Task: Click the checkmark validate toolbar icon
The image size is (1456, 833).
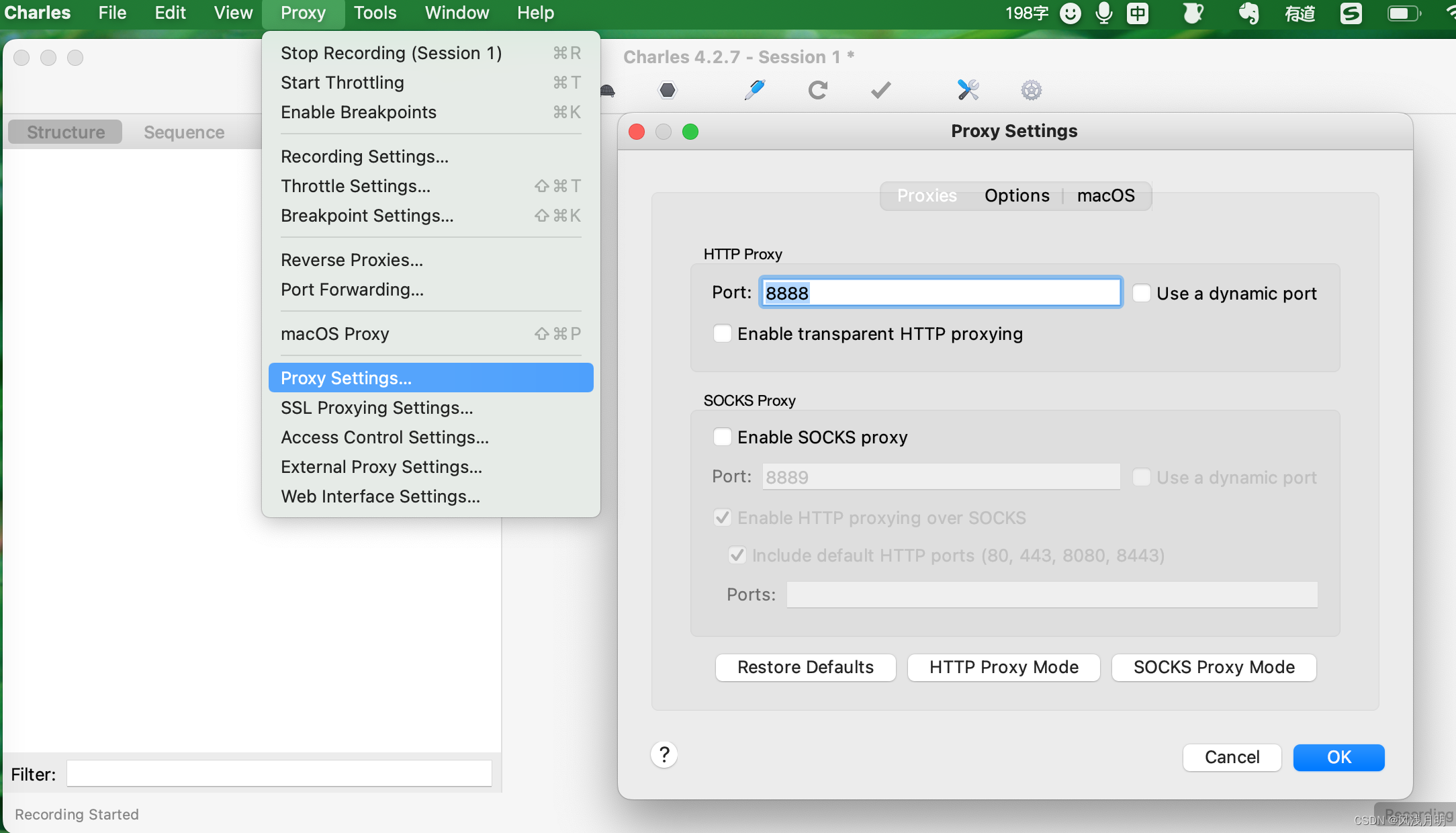Action: 880,90
